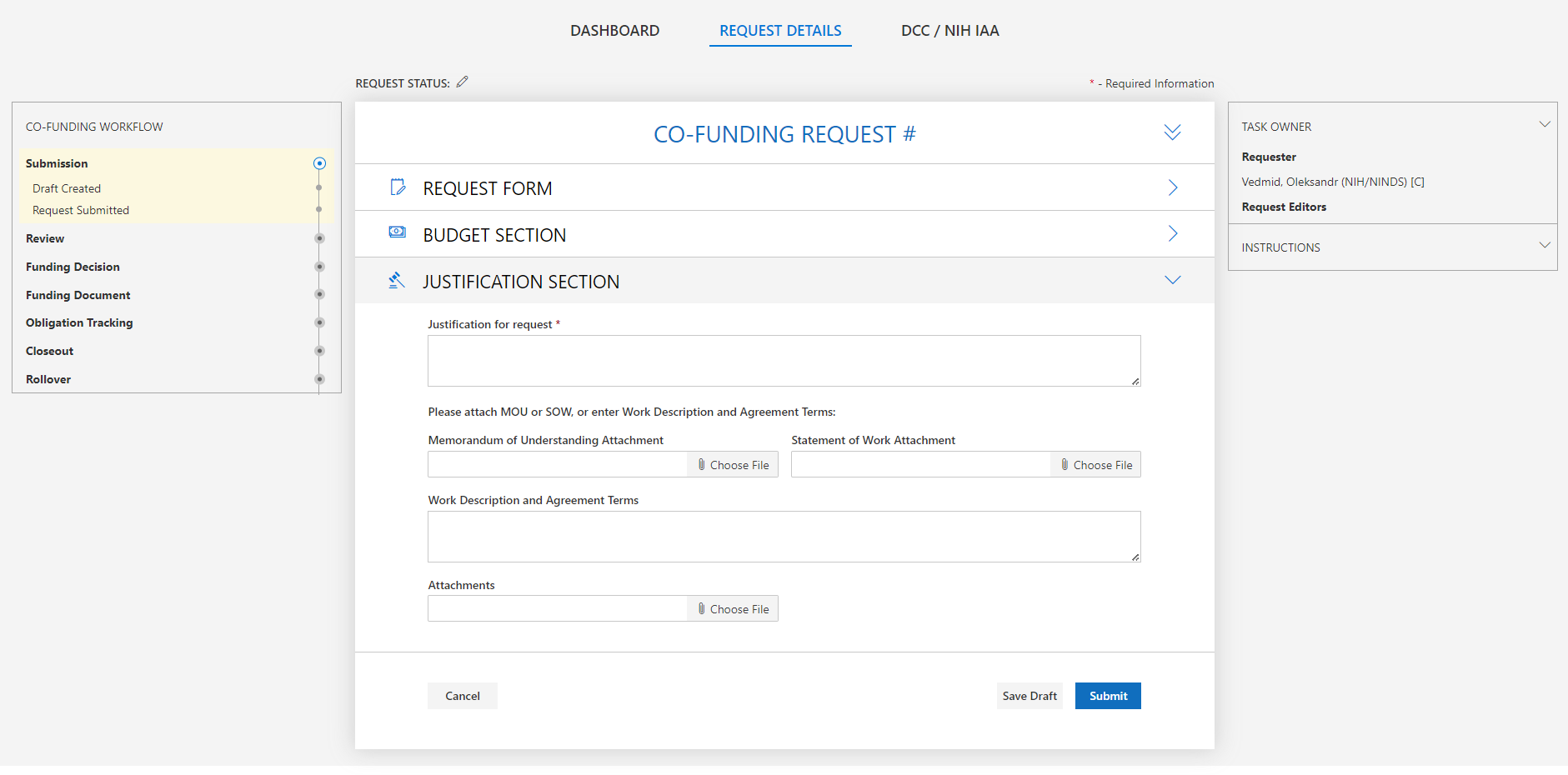Click the Budget Section money icon
1568x775 pixels.
click(x=398, y=232)
